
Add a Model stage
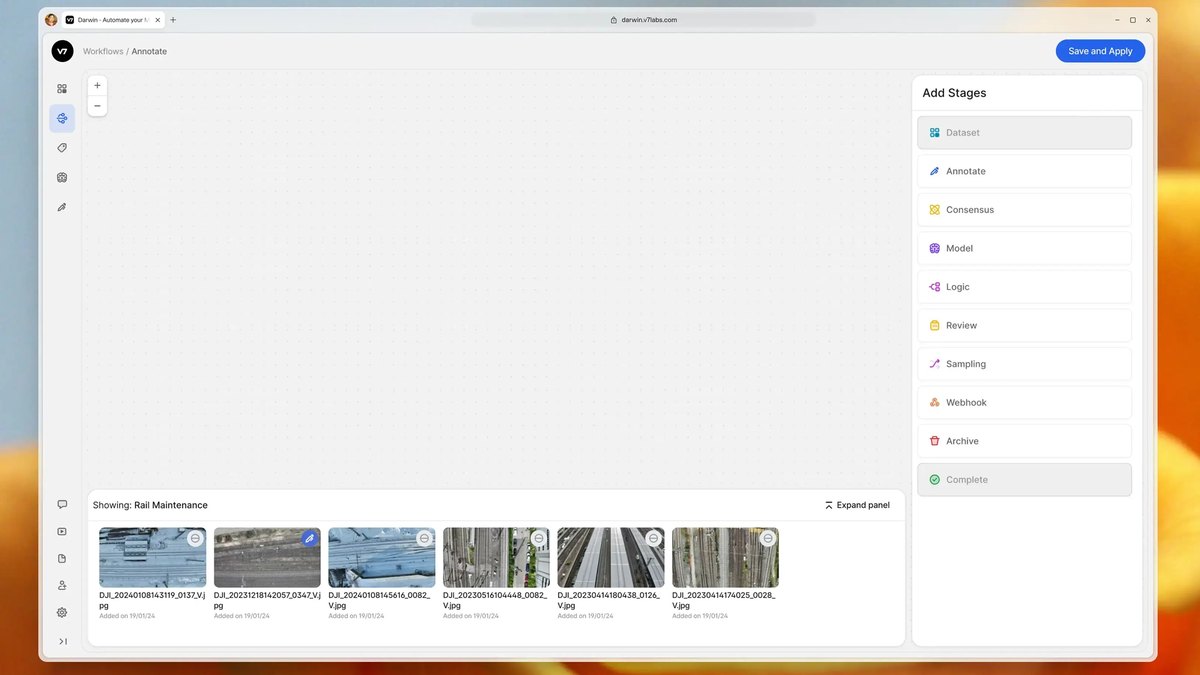pos(1024,248)
